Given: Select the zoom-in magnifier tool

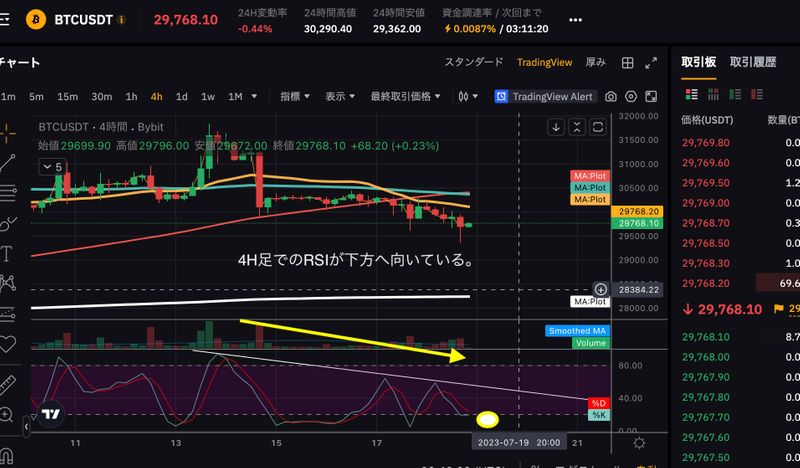Looking at the screenshot, I should pyautogui.click(x=7, y=413).
